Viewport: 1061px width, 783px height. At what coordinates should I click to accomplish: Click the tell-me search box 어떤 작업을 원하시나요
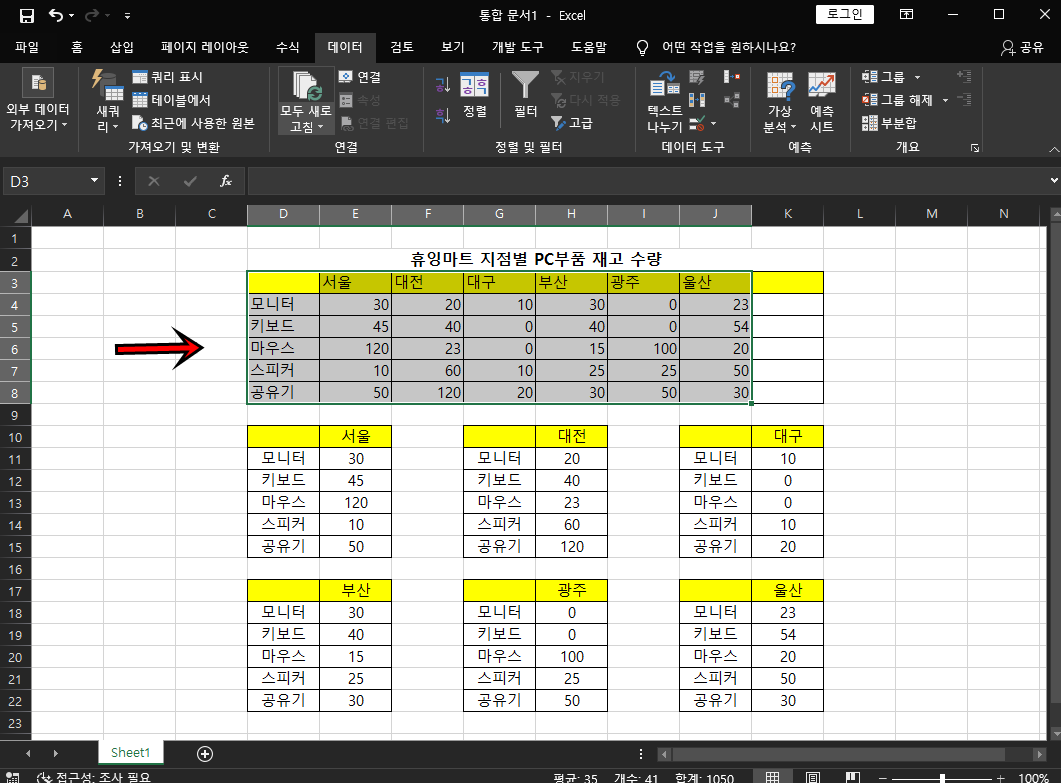pyautogui.click(x=729, y=47)
